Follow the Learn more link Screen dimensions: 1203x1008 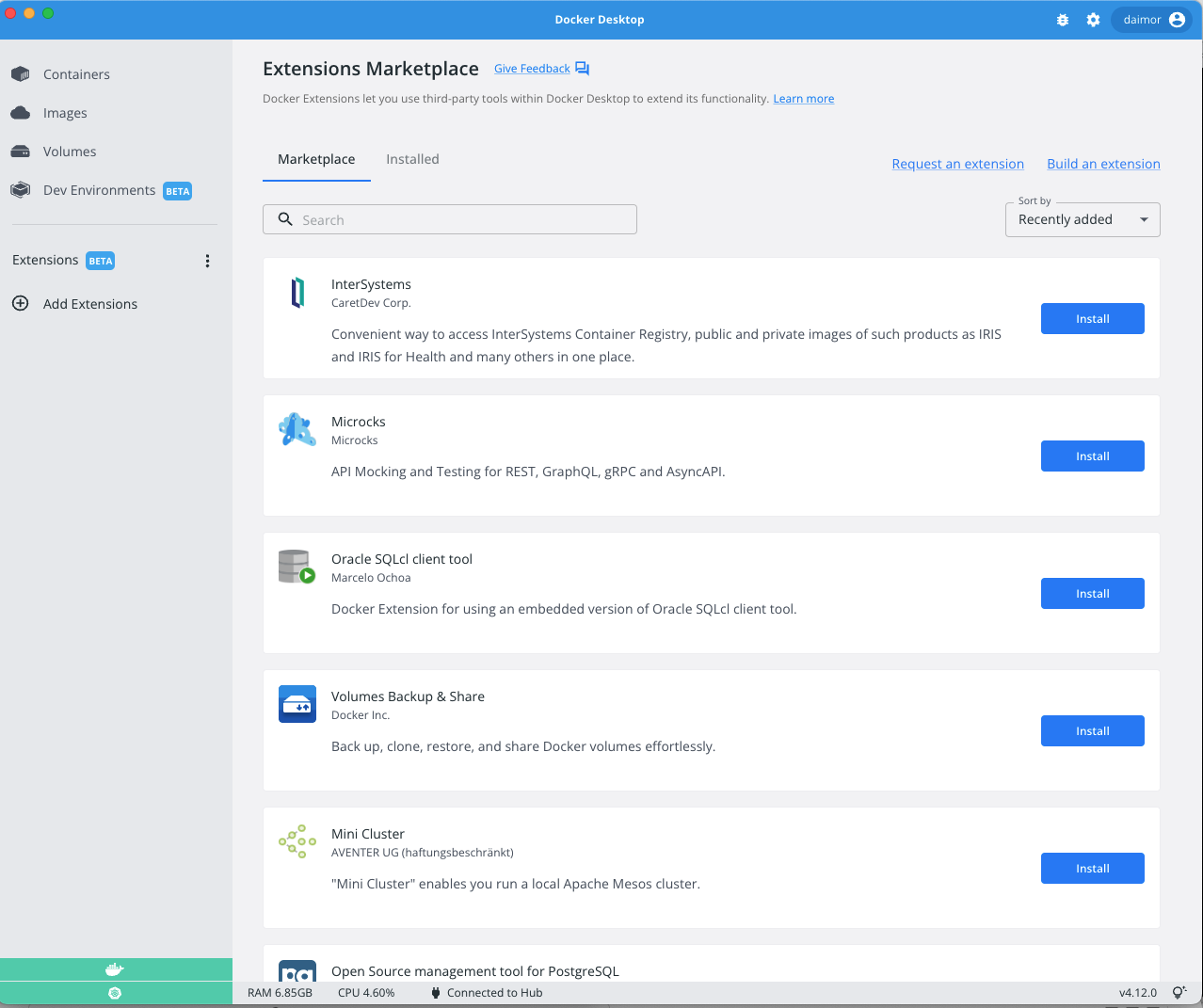click(x=803, y=99)
